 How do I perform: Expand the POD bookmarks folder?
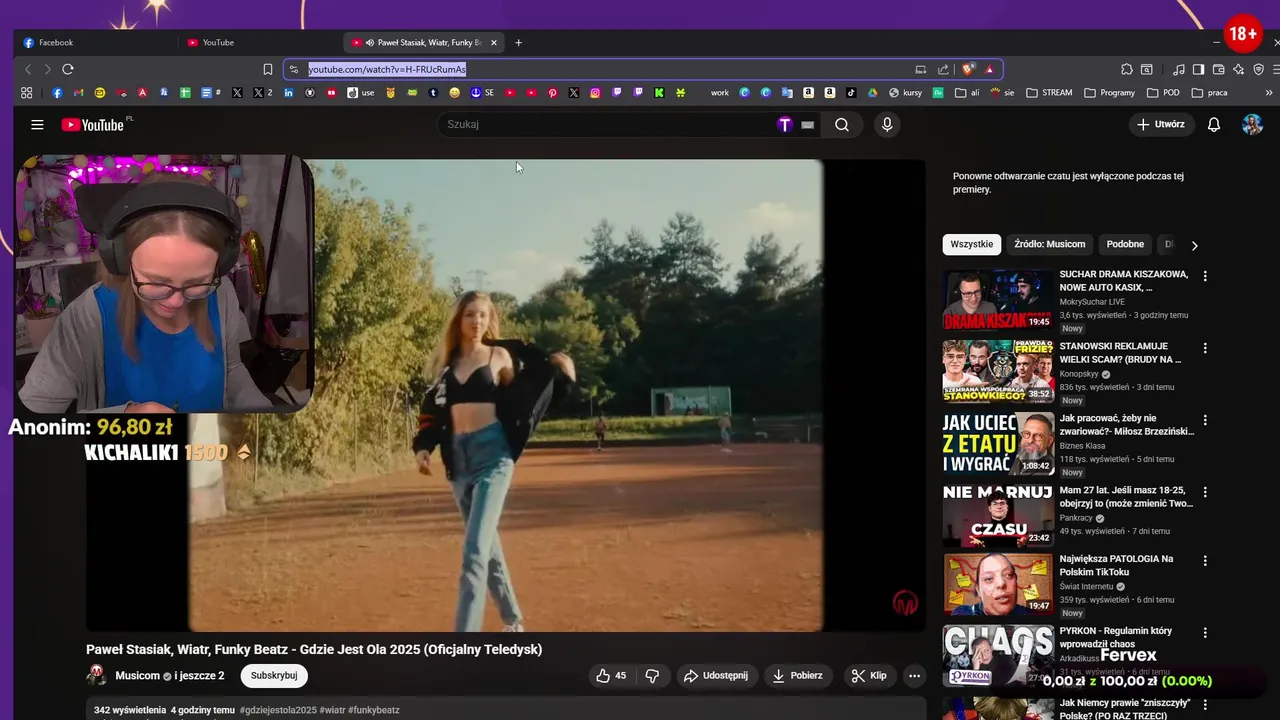pyautogui.click(x=1163, y=93)
